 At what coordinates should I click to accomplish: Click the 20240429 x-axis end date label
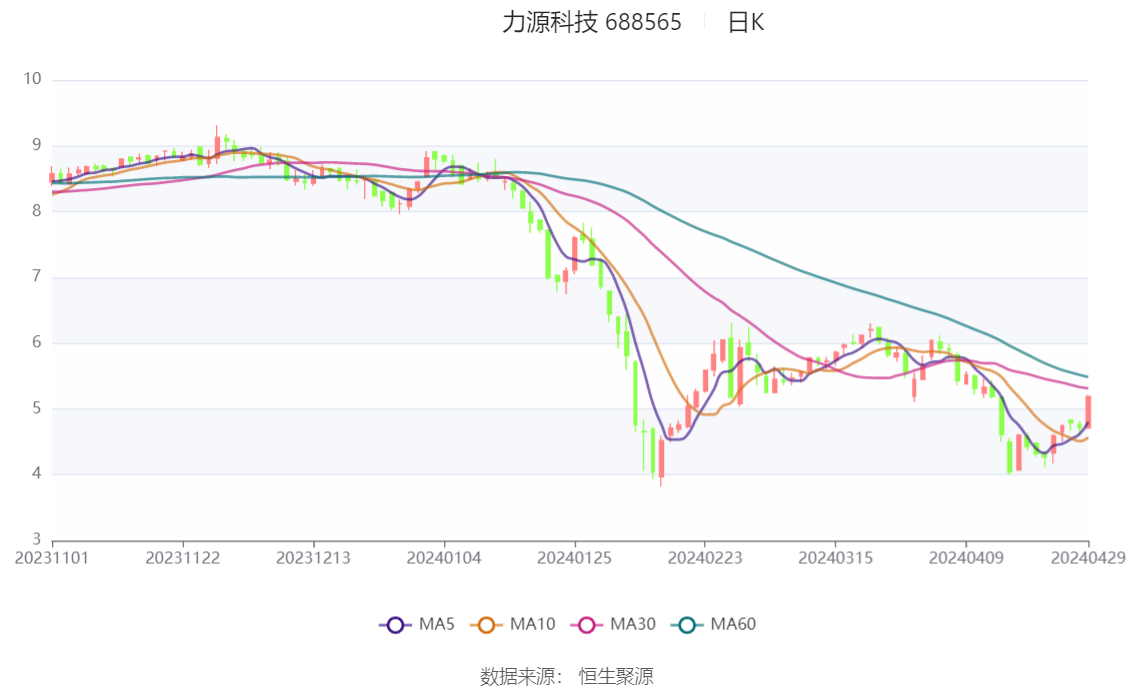tap(1088, 558)
